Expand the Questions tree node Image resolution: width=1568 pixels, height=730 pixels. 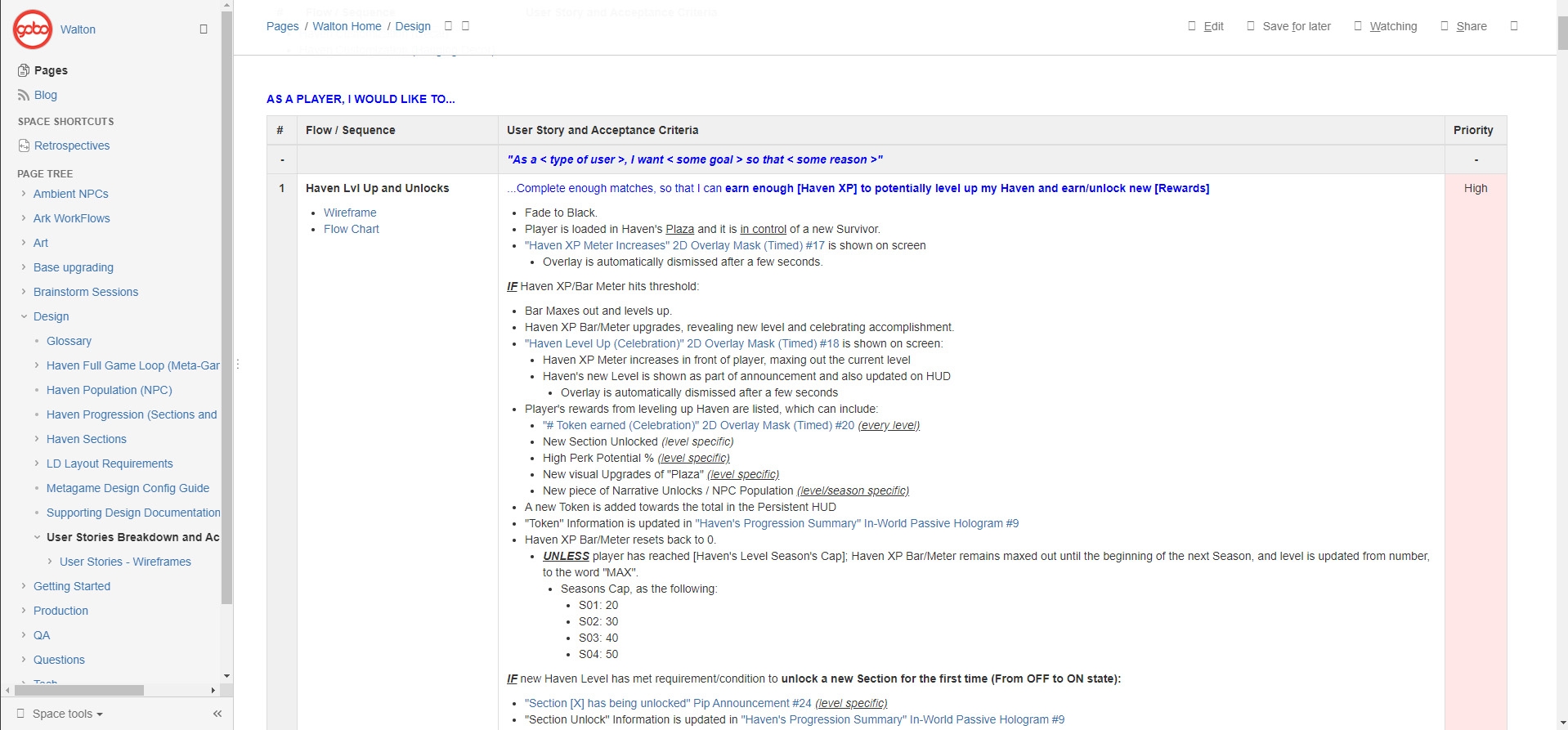[x=24, y=660]
